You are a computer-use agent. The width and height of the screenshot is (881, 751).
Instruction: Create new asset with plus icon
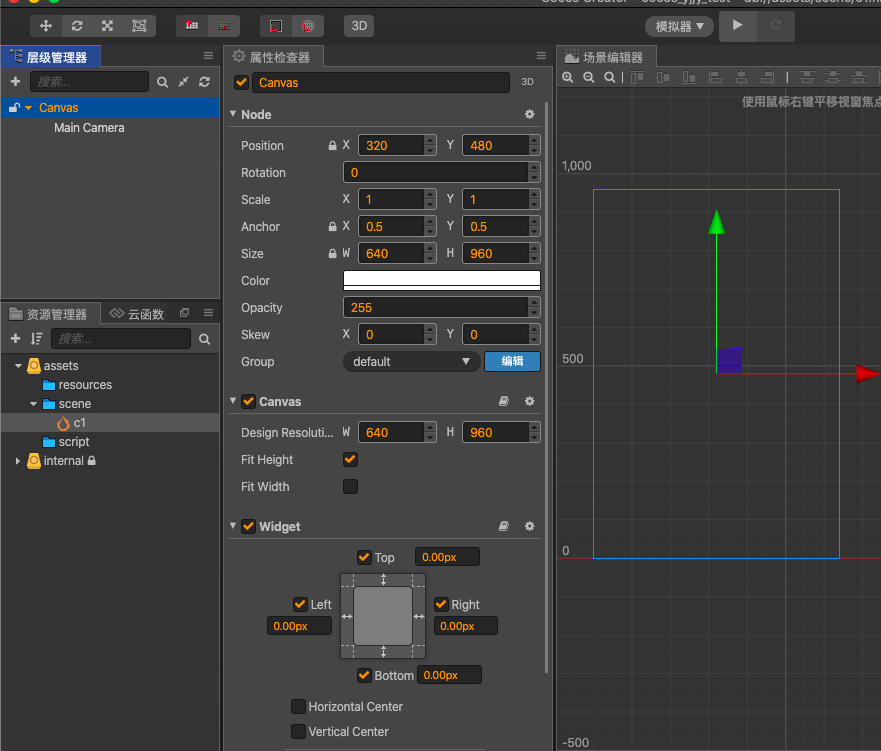[16, 338]
